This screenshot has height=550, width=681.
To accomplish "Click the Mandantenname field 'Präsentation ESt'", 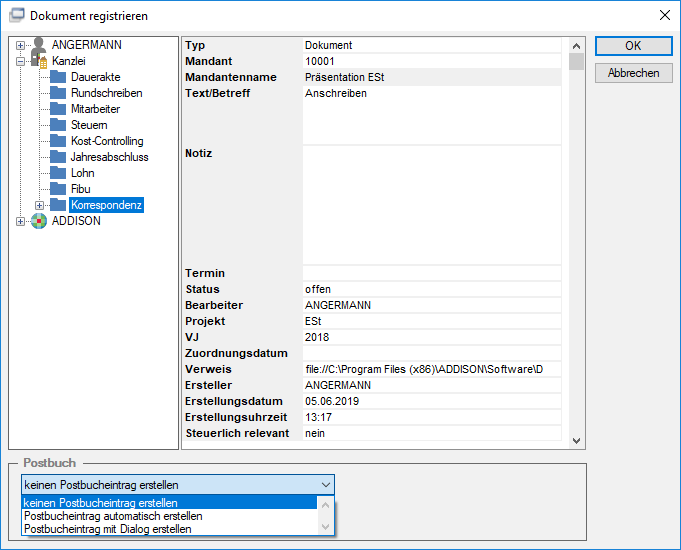I will coord(432,77).
